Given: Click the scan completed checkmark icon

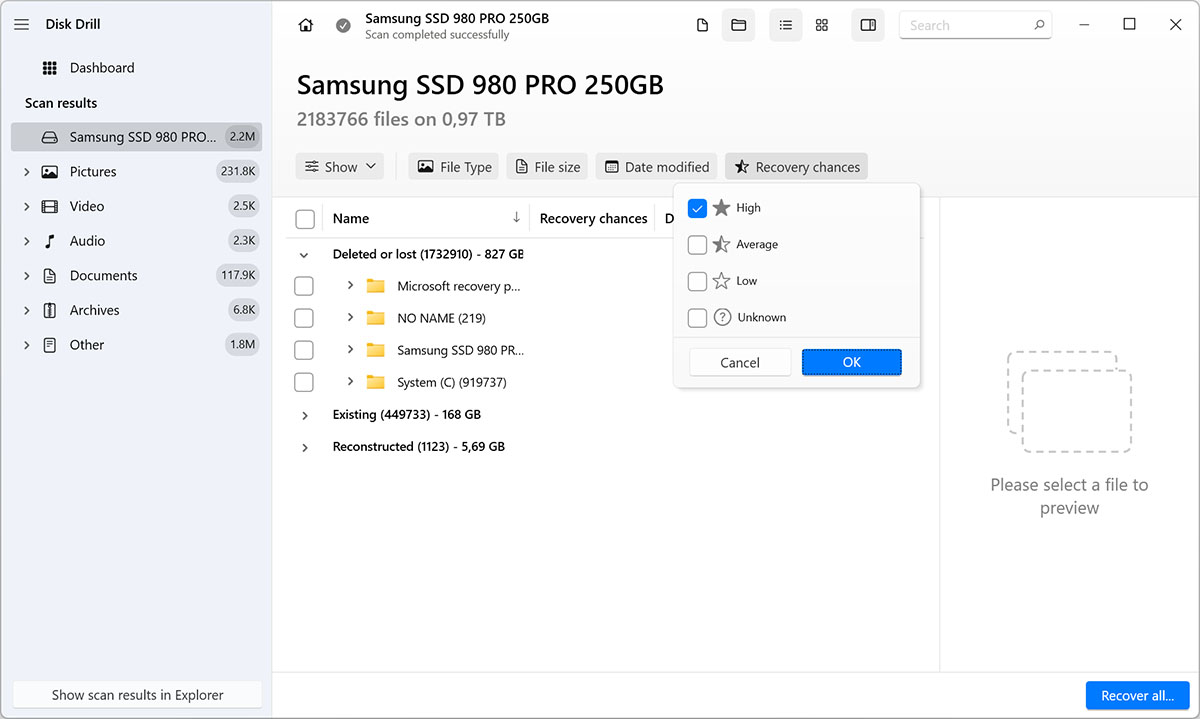Looking at the screenshot, I should [343, 26].
